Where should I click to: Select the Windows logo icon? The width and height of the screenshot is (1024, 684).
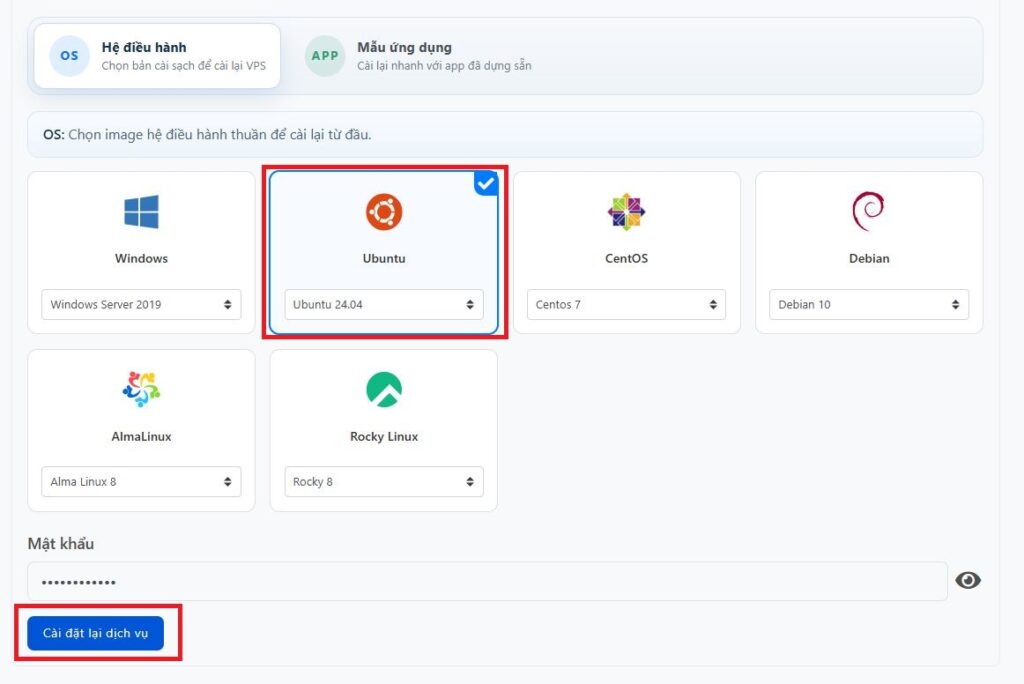[x=141, y=212]
